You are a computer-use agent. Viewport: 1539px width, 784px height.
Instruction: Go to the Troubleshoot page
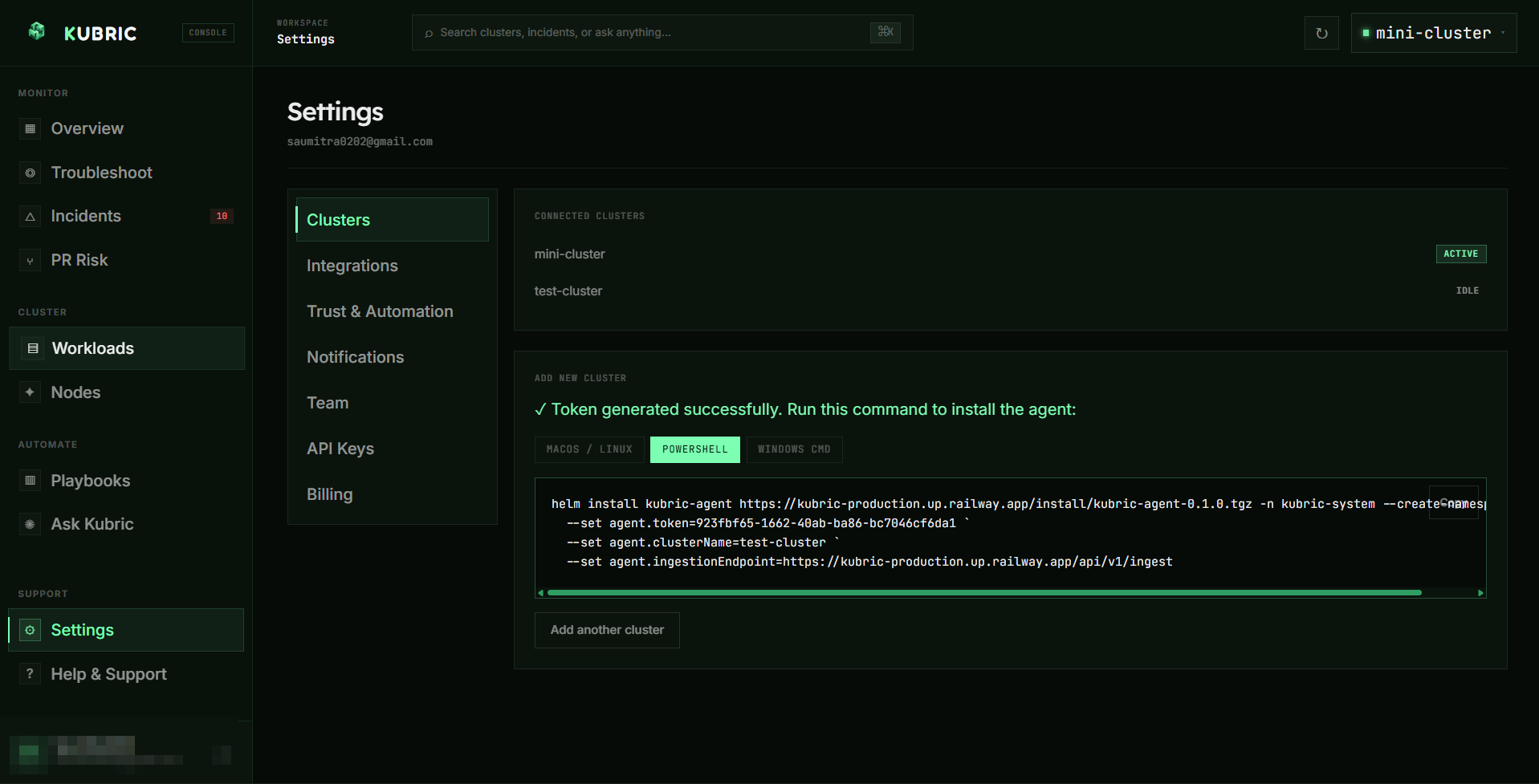[x=127, y=173]
